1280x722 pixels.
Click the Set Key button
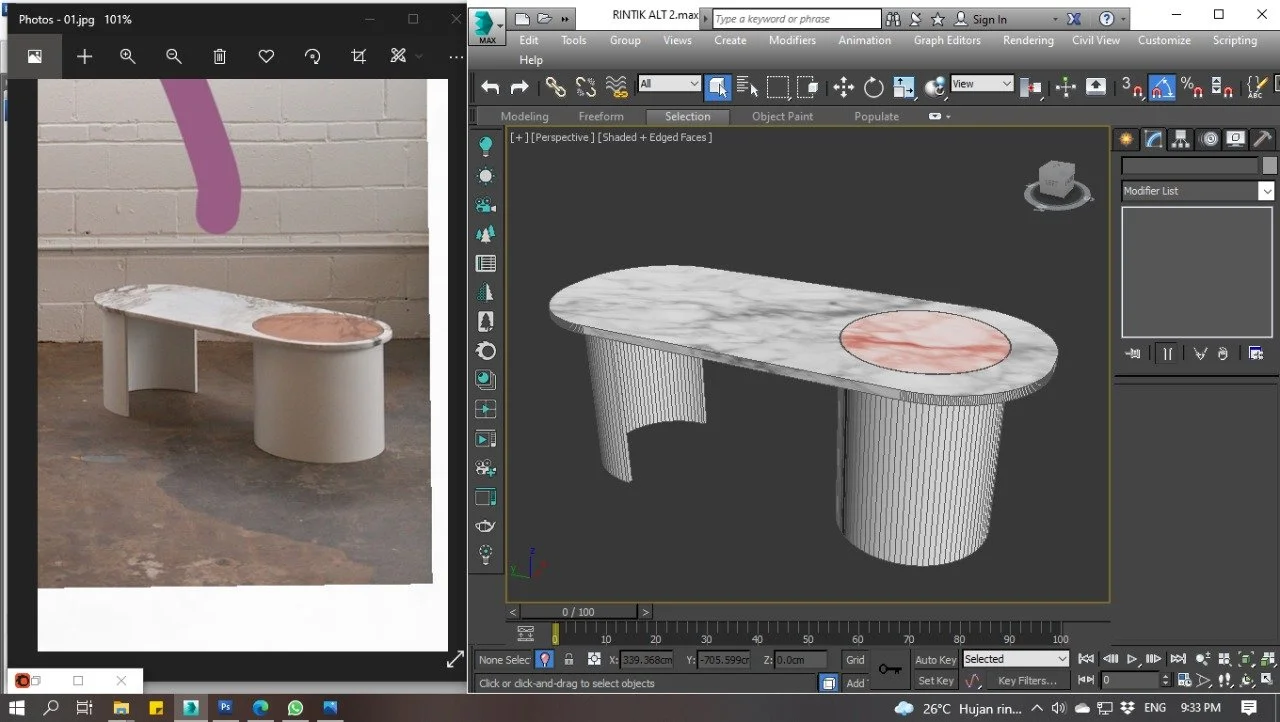(x=935, y=681)
